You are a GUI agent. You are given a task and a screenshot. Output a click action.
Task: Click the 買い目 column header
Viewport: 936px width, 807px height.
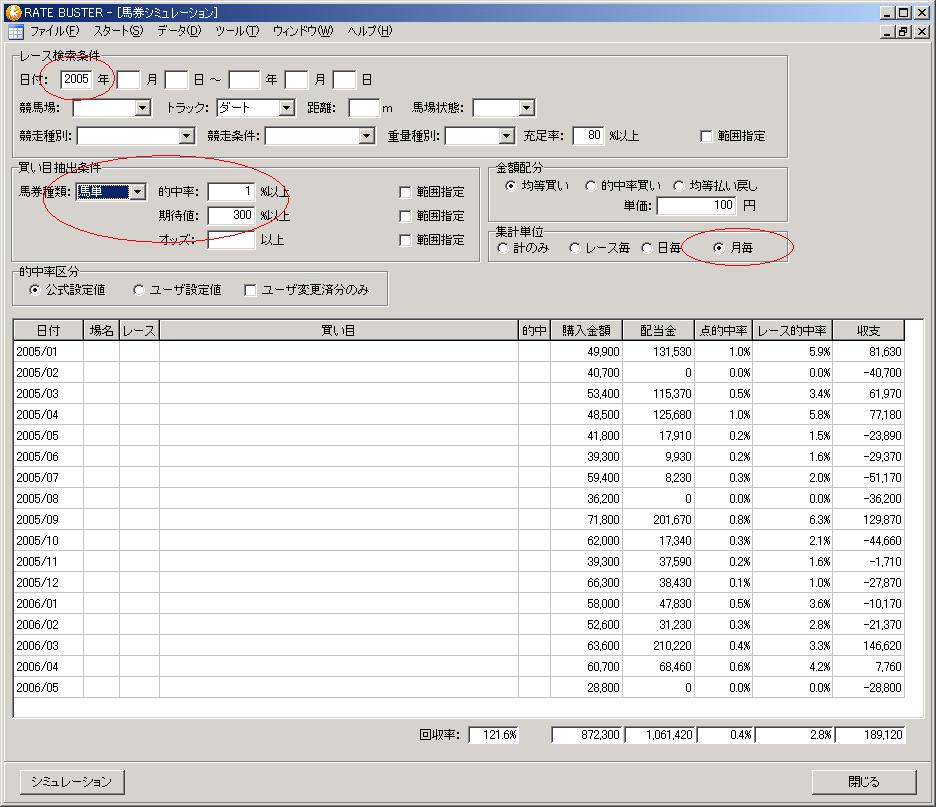tap(338, 330)
